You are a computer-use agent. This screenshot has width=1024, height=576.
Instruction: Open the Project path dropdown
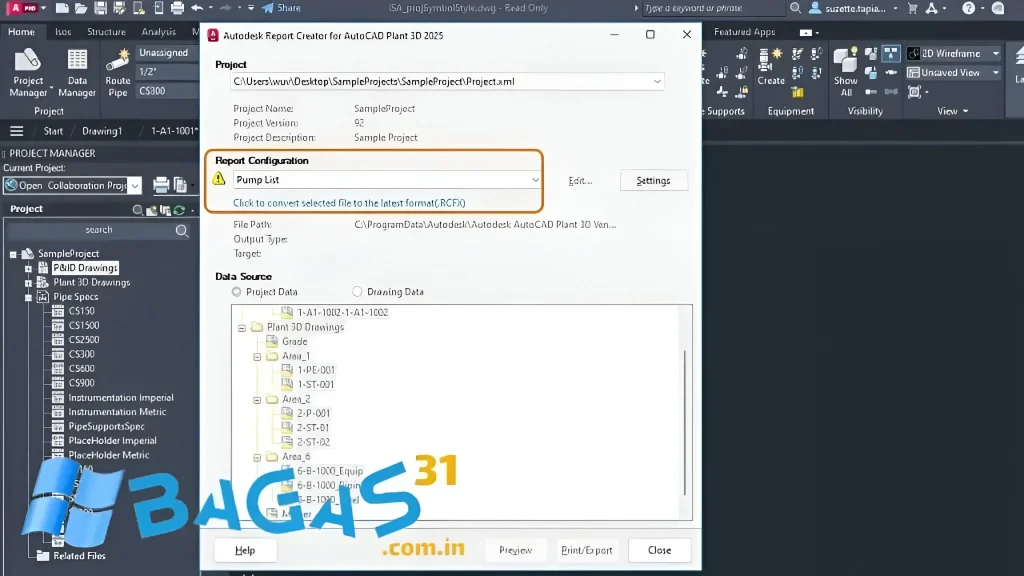[x=657, y=82]
